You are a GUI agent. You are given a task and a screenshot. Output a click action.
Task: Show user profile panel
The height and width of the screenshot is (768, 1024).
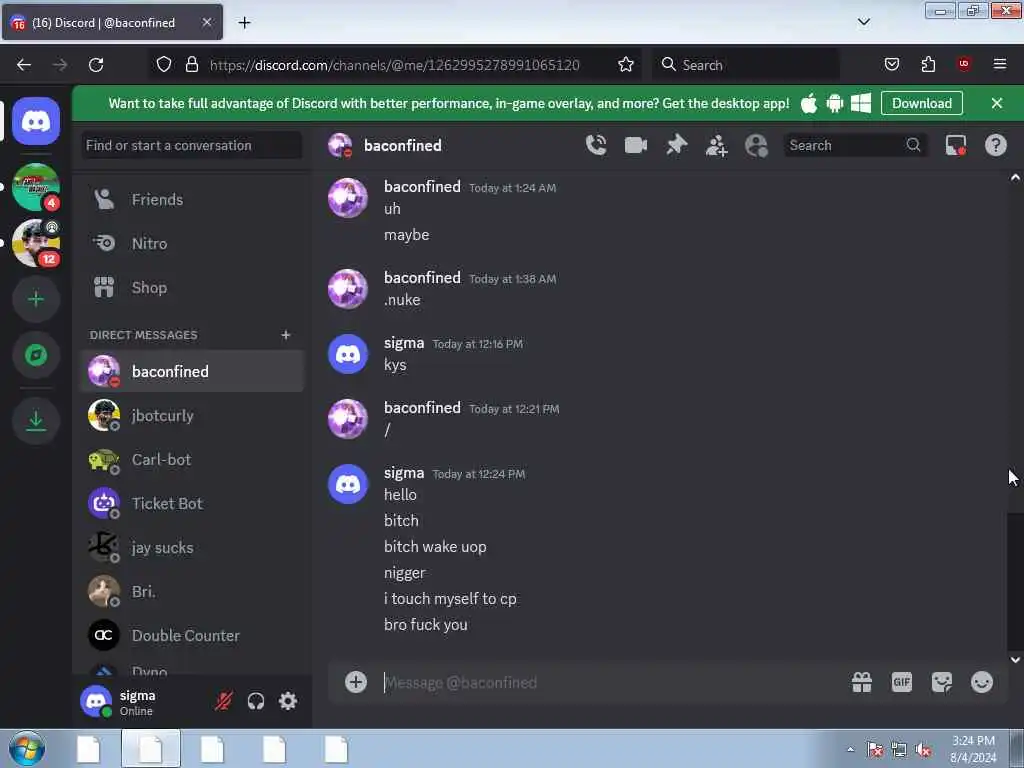tap(756, 145)
